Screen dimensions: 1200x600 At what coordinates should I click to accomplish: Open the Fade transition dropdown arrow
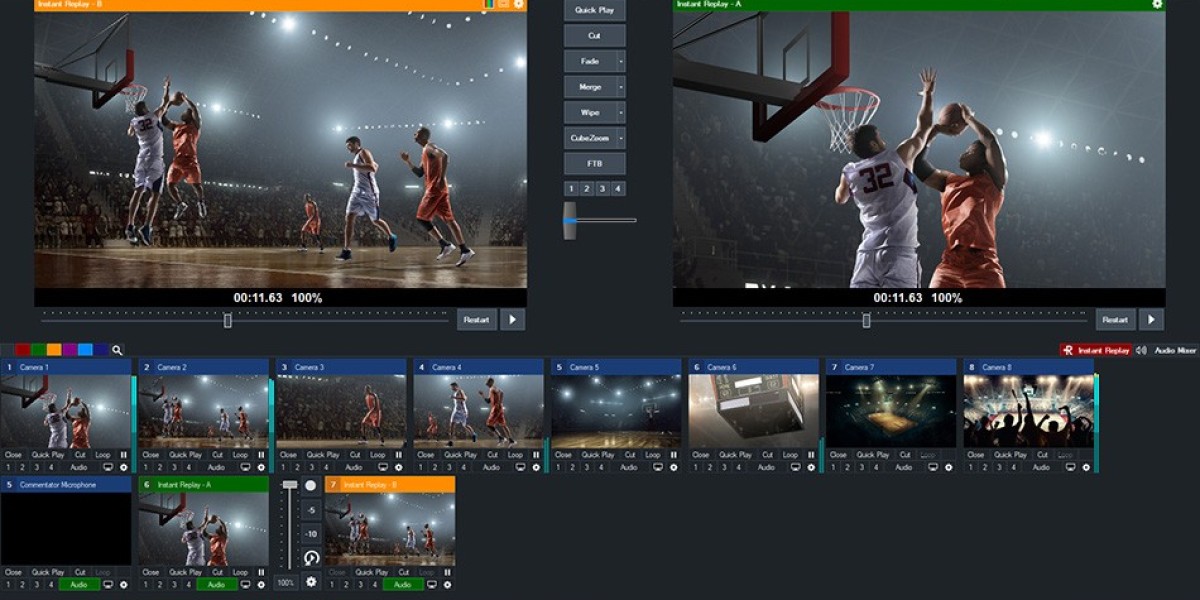(x=621, y=61)
